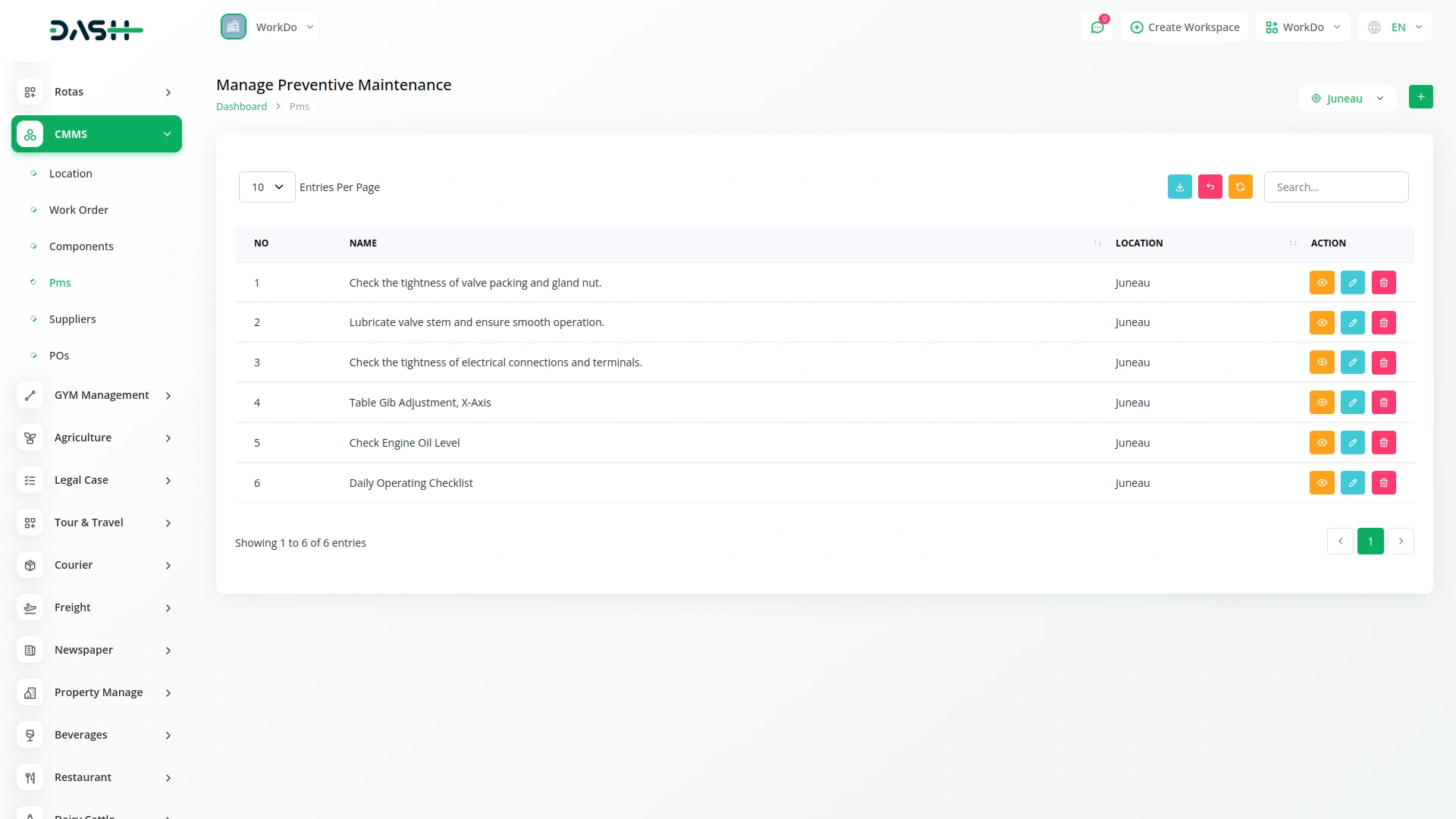The height and width of the screenshot is (819, 1456).
Task: Edit the Lubricate valve stem row
Action: coord(1352,322)
